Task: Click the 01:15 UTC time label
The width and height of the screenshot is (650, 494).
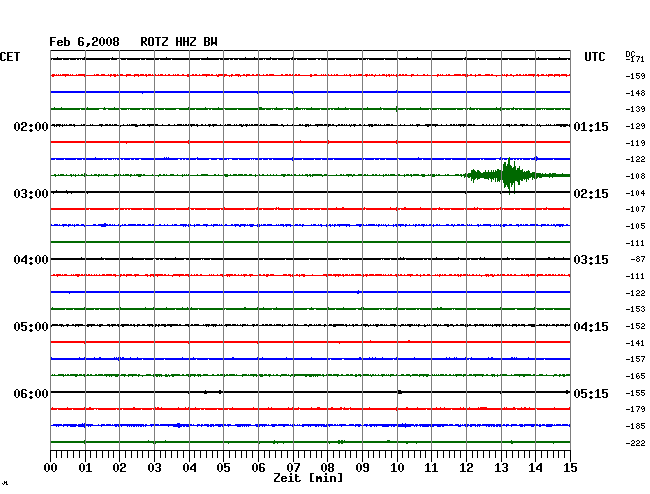Action: (x=591, y=126)
